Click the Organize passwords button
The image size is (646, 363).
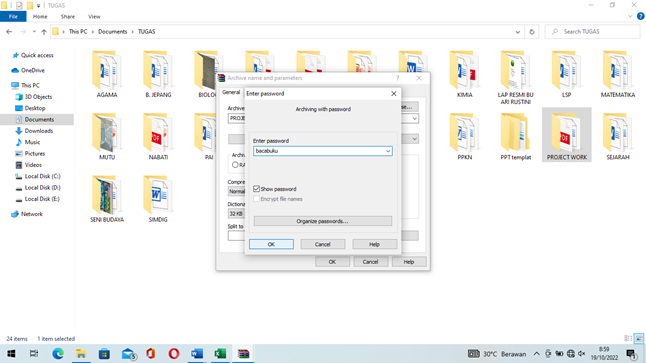(x=323, y=221)
